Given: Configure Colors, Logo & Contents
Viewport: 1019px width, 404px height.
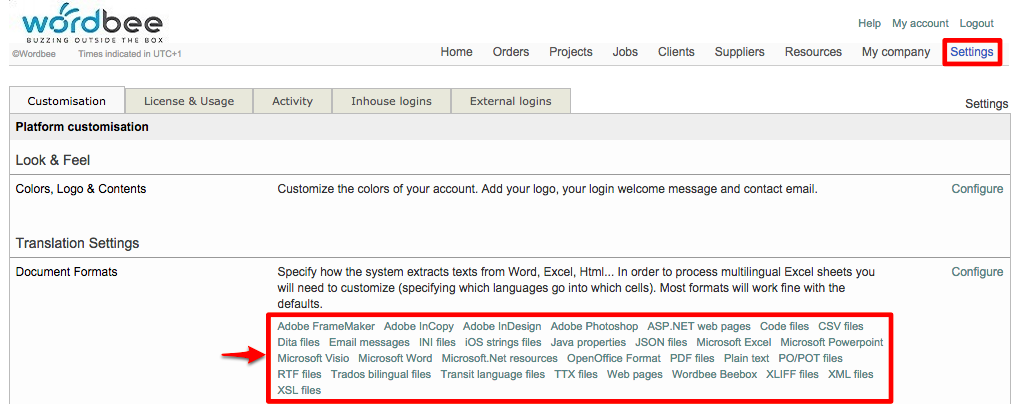Looking at the screenshot, I should pyautogui.click(x=976, y=189).
